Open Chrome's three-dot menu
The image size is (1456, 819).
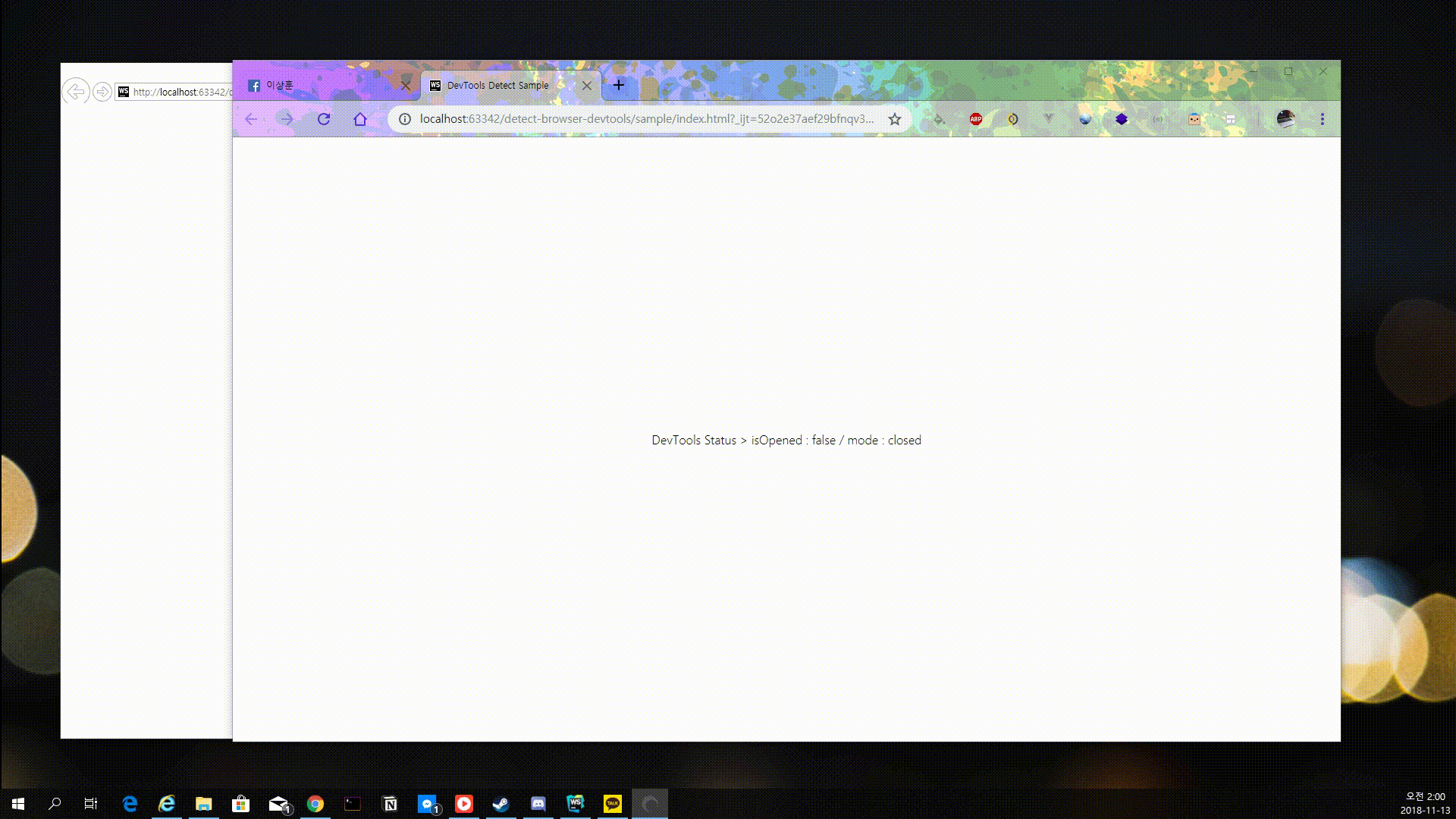point(1322,119)
